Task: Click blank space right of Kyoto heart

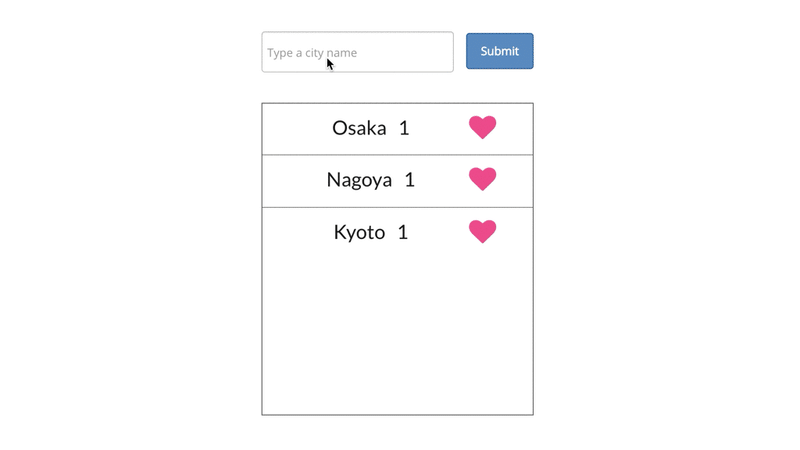Action: click(515, 233)
